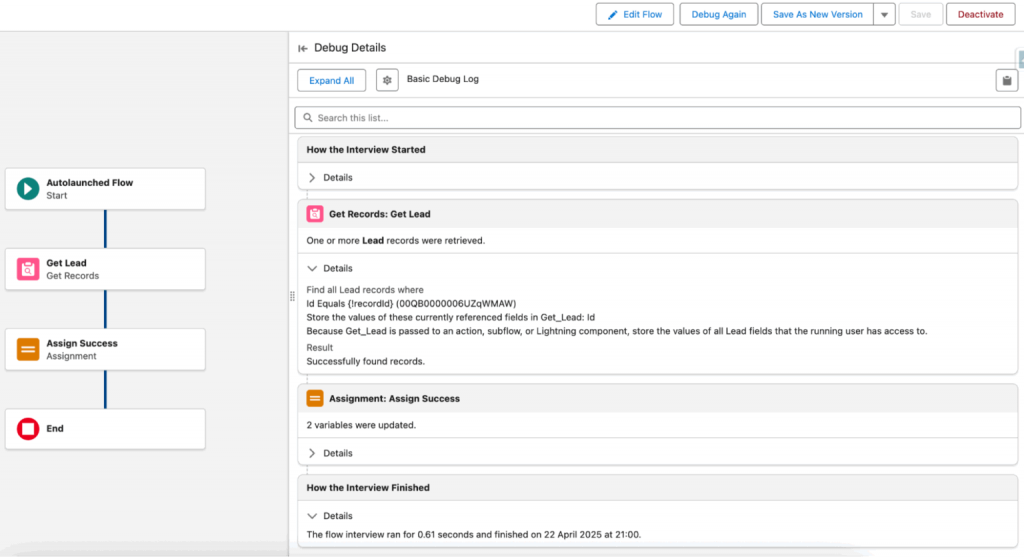Click the clipboard copy icon in Debug Details
The width and height of the screenshot is (1024, 557).
tap(1006, 81)
